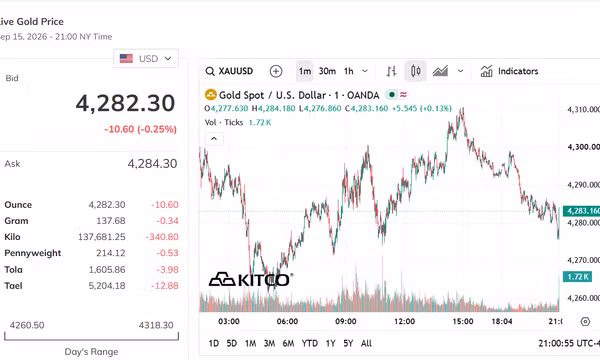Click the 12:00 time axis label
This screenshot has width=600, height=360.
tap(404, 321)
